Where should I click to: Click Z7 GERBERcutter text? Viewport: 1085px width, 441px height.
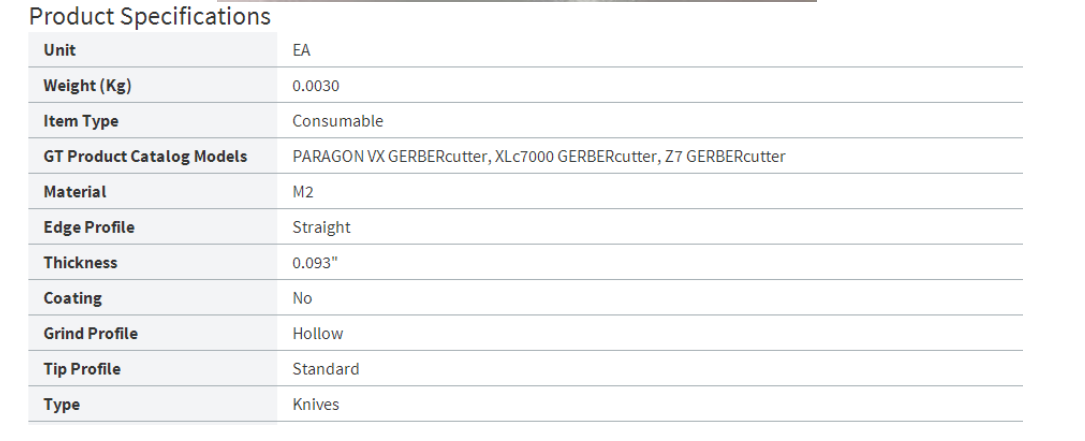click(x=725, y=156)
